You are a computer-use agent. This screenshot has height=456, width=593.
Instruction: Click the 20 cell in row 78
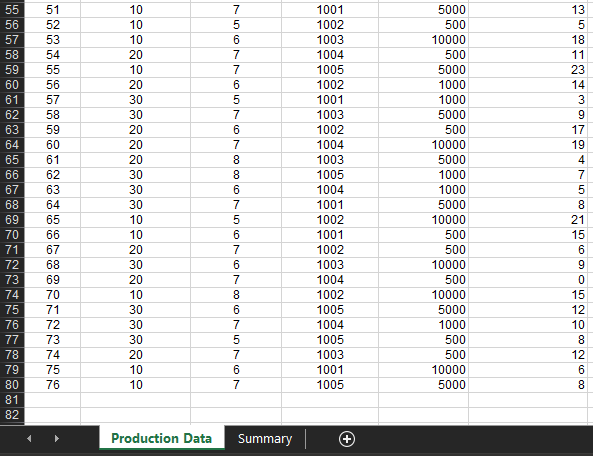(135, 355)
